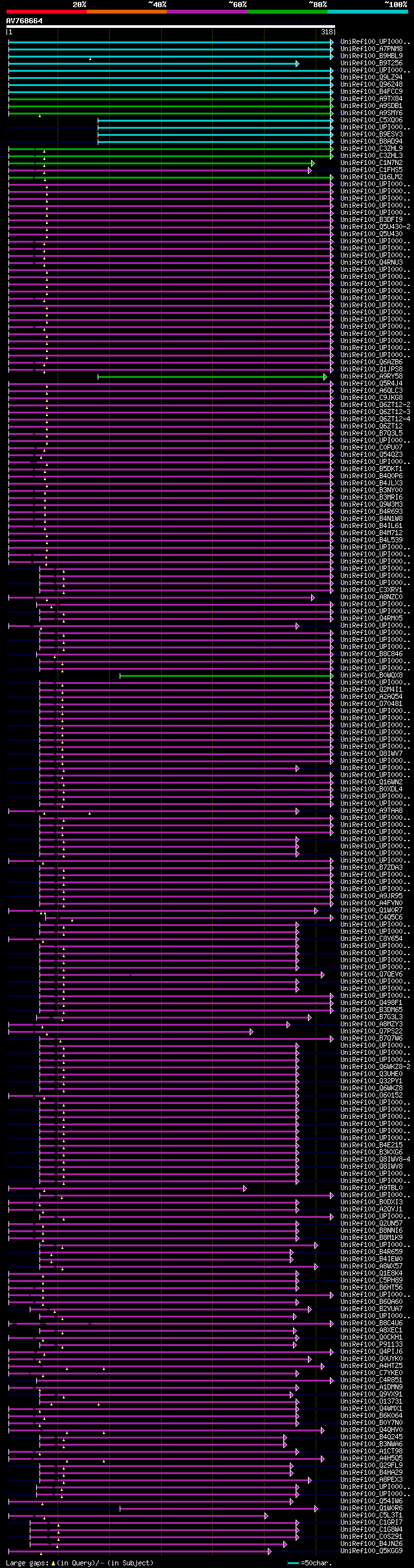Image resolution: width=414 pixels, height=1568 pixels.
Task: Click the purple ~60% identity legend segment
Action: pos(207,12)
